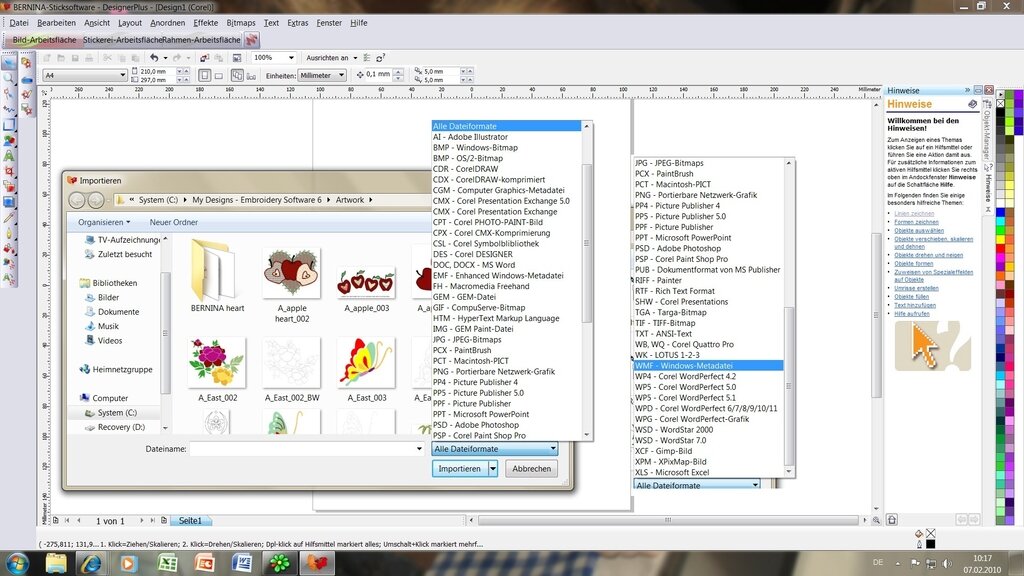
Task: Toggle apply layout to current page only
Action: [x=251, y=75]
